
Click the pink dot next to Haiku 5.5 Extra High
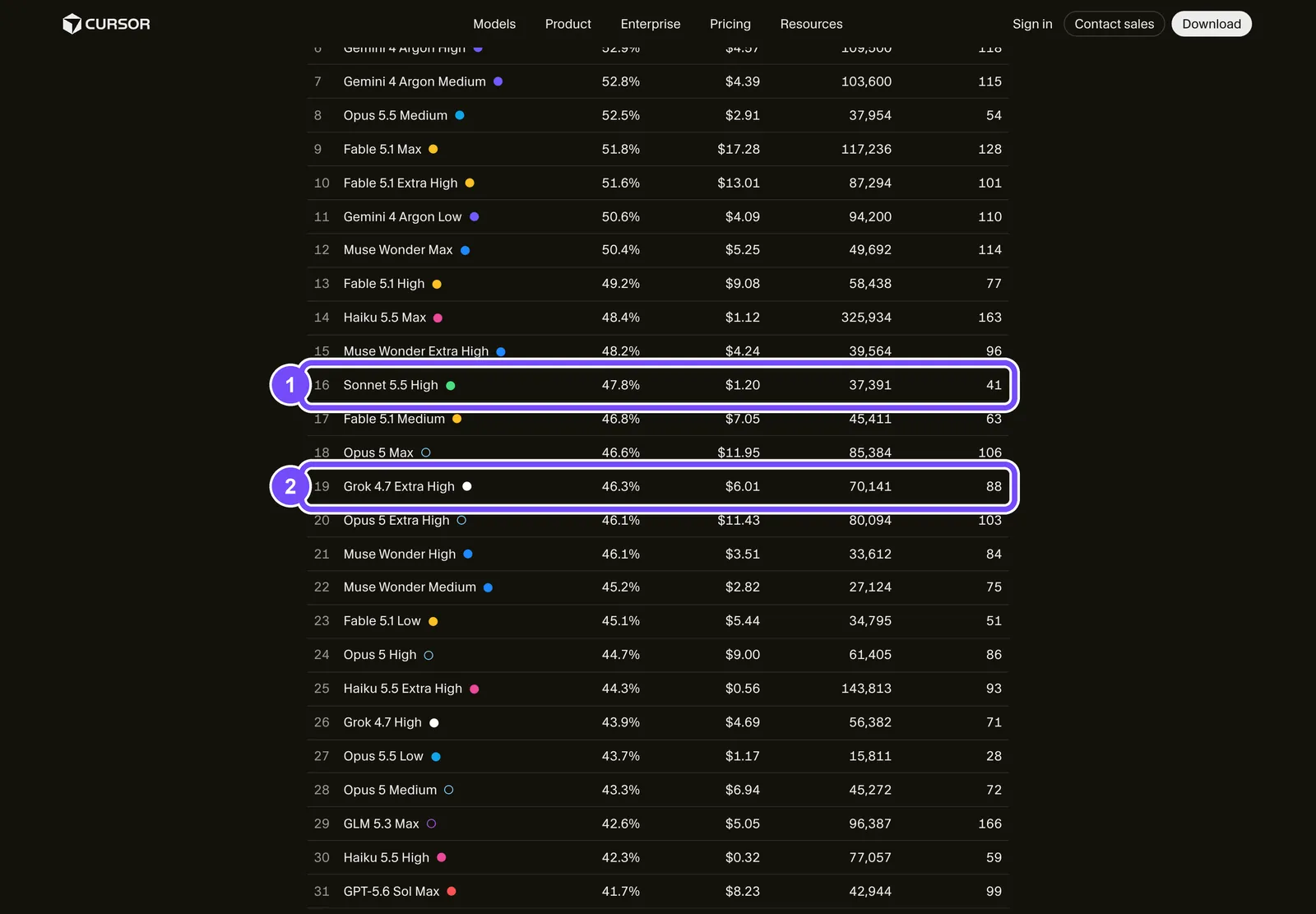coord(475,689)
